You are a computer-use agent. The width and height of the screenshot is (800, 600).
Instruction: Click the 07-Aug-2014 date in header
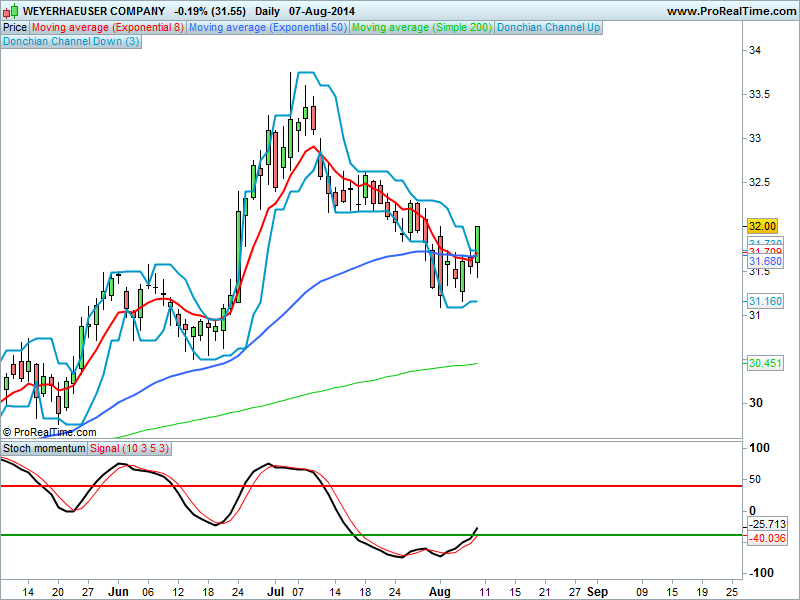click(x=321, y=11)
